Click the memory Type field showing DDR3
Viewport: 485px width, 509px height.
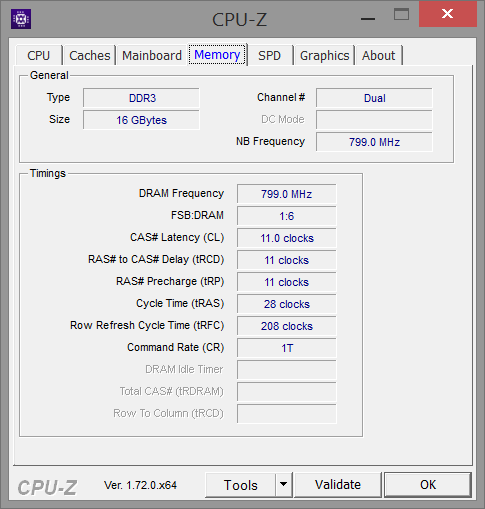point(141,98)
